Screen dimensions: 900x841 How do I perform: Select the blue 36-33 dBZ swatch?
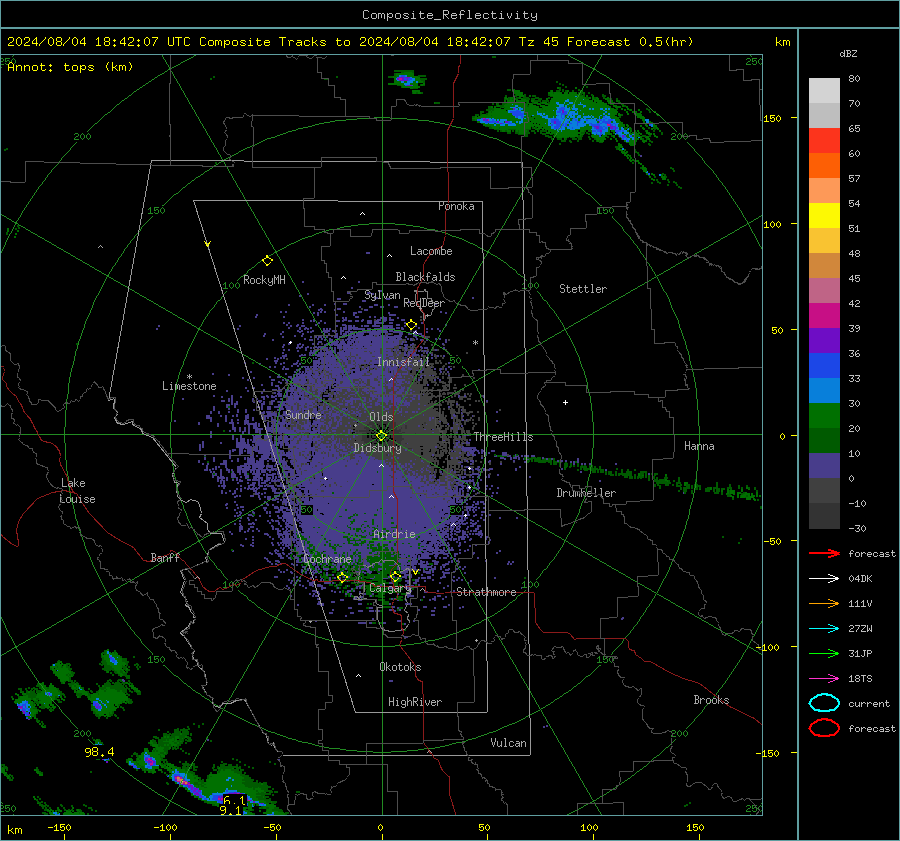pos(824,365)
